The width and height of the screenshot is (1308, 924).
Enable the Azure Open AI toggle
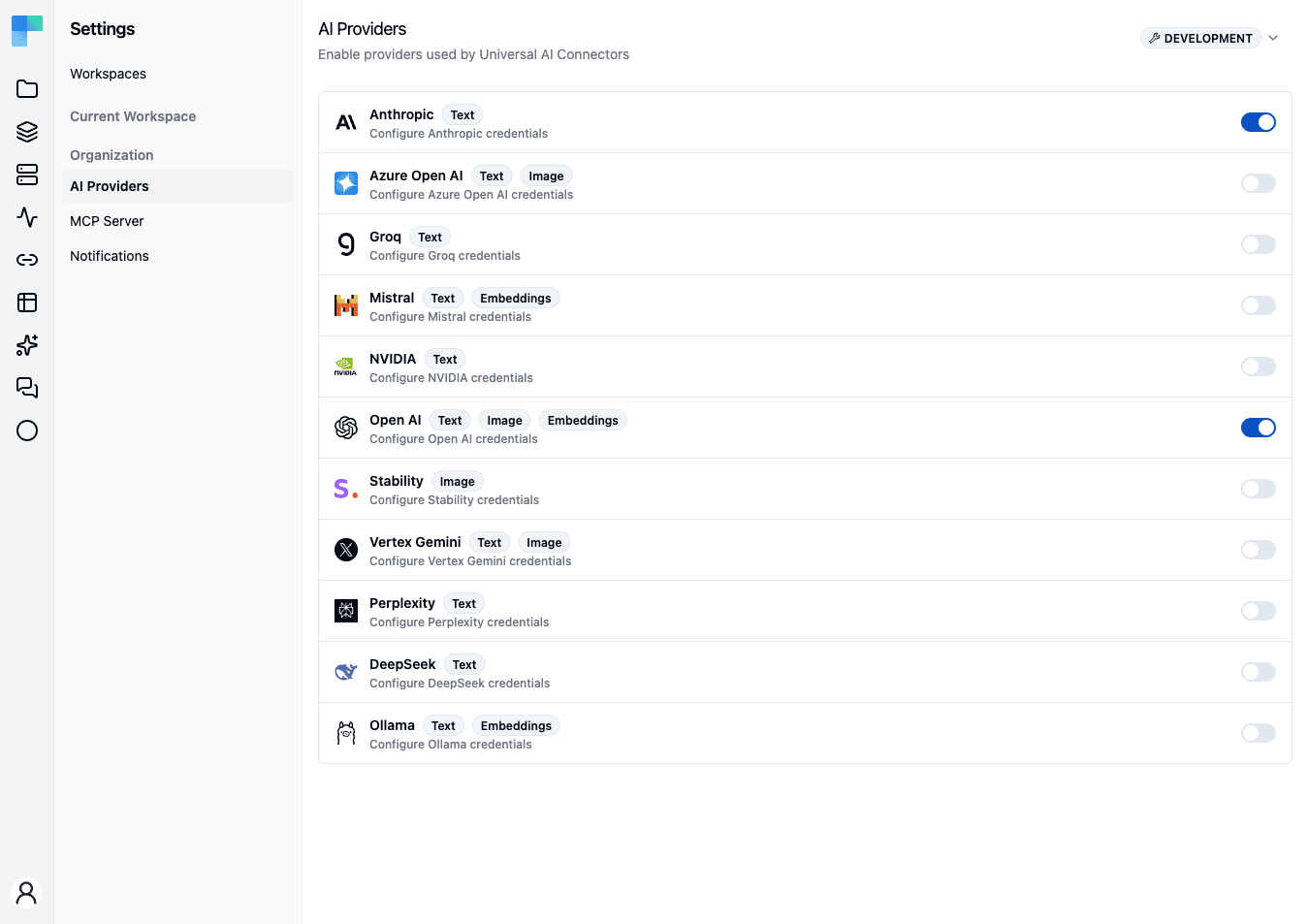coord(1259,183)
